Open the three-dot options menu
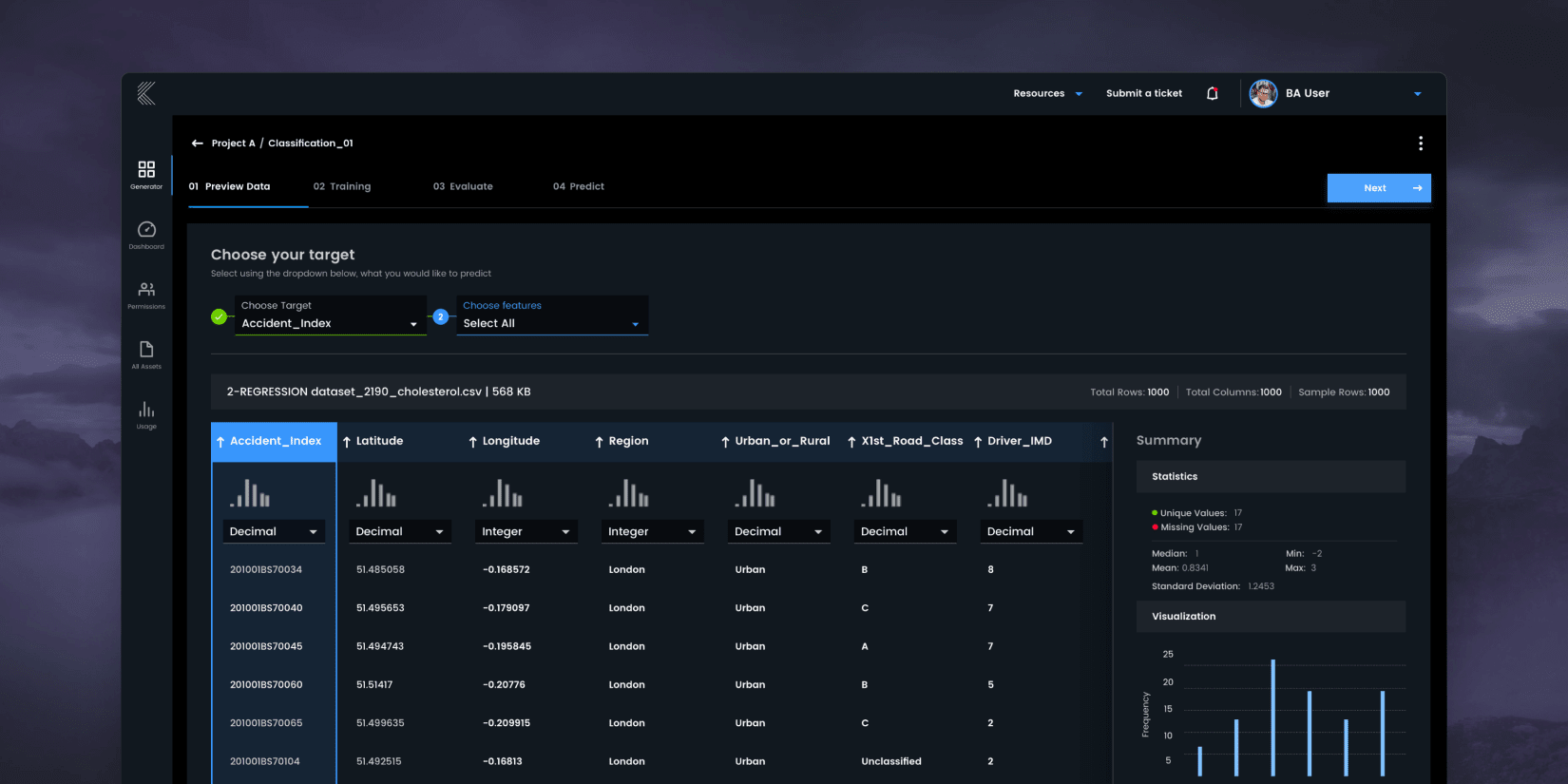 (1421, 143)
